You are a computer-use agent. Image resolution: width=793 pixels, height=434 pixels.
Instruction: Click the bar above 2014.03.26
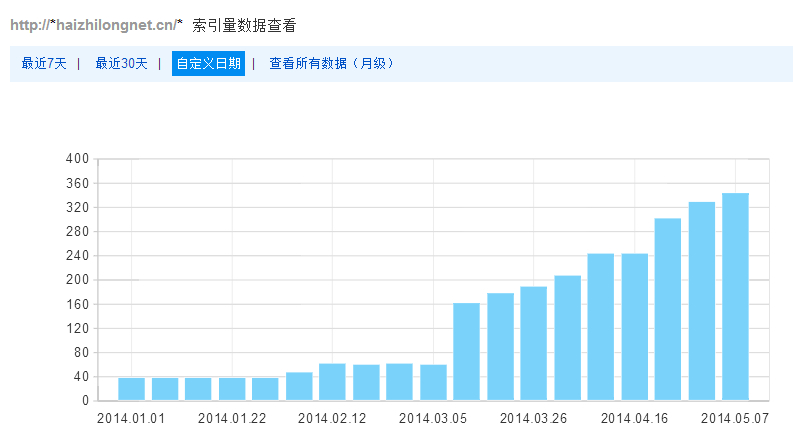534,344
